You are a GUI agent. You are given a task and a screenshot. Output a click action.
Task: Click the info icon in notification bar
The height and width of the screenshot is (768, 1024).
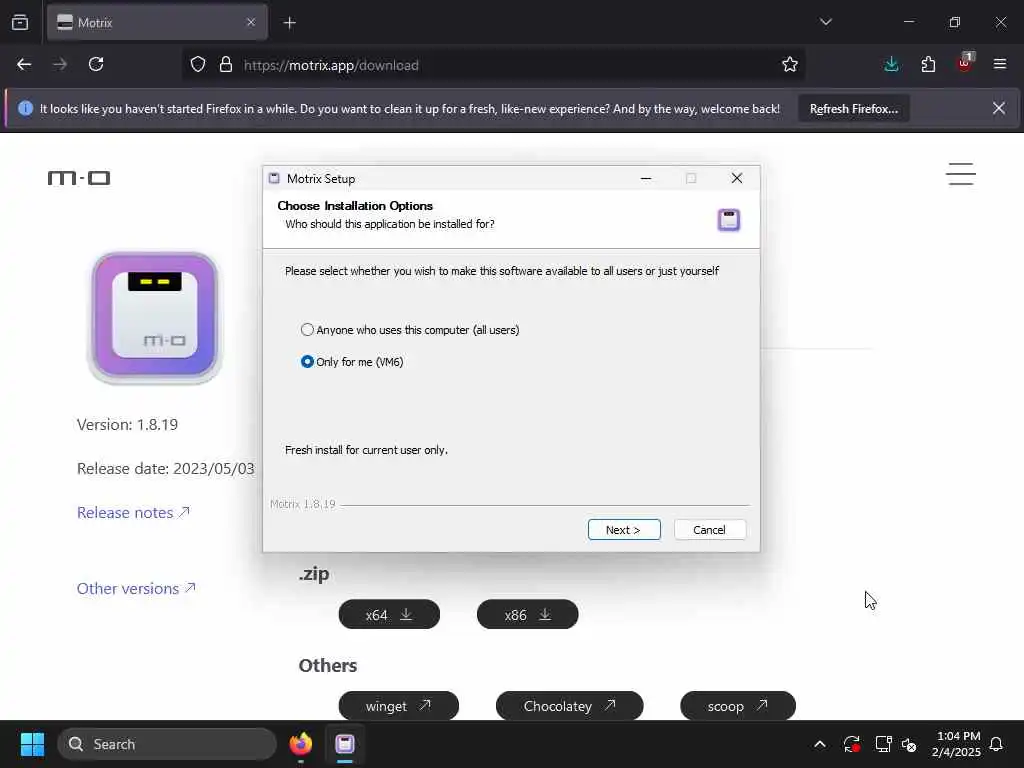(25, 108)
